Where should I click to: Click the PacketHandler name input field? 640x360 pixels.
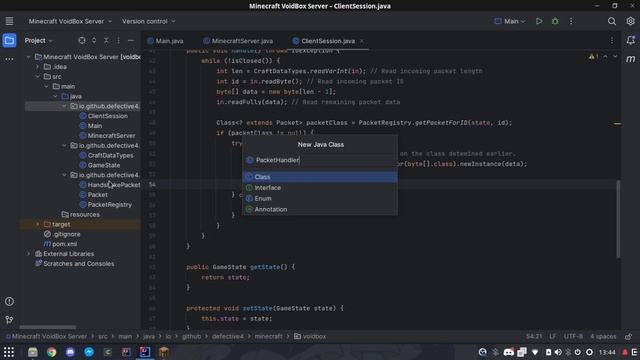320,160
